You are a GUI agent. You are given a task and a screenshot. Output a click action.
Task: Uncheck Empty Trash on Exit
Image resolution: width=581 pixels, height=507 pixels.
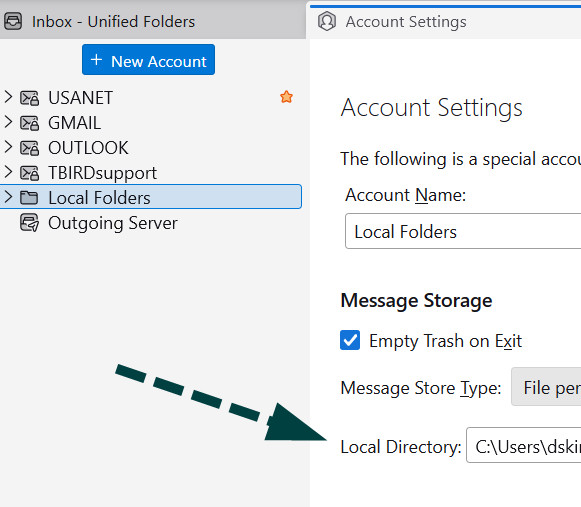[x=350, y=340]
